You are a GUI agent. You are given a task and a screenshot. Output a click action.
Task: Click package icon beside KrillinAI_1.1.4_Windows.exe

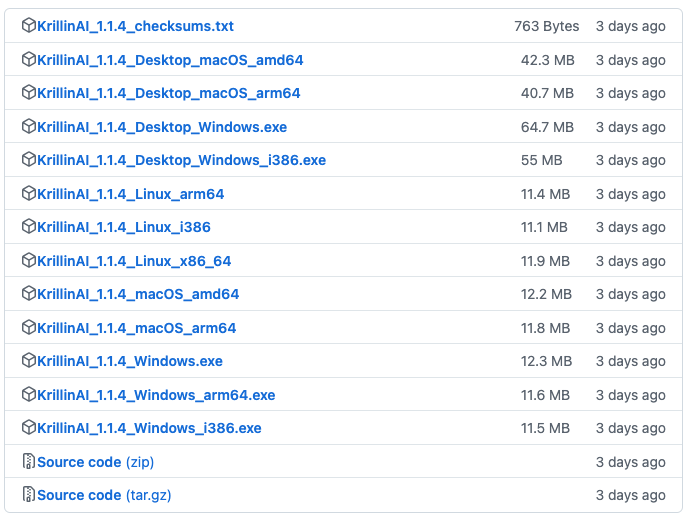29,360
